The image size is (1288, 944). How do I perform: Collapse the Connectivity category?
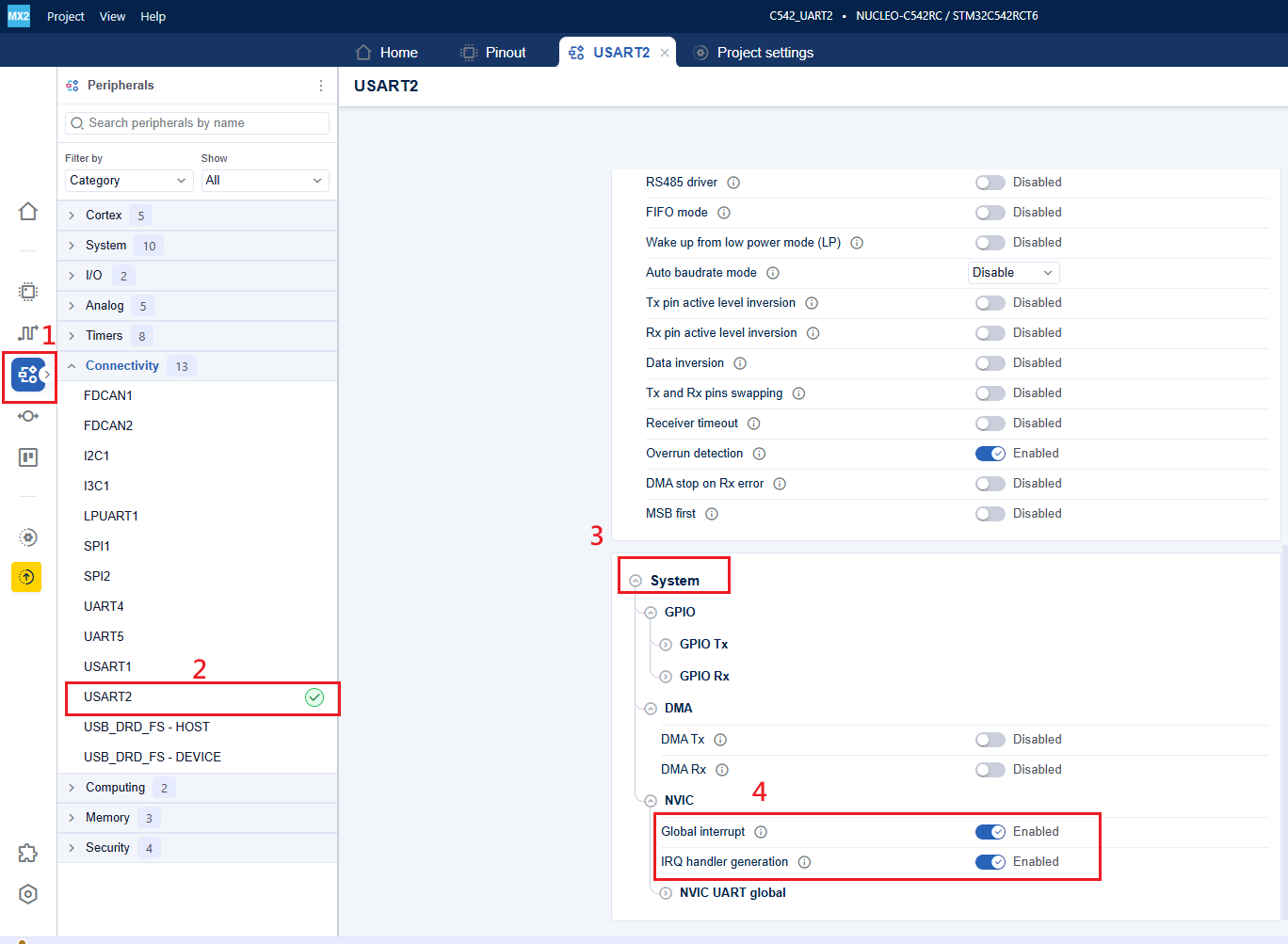click(x=72, y=366)
